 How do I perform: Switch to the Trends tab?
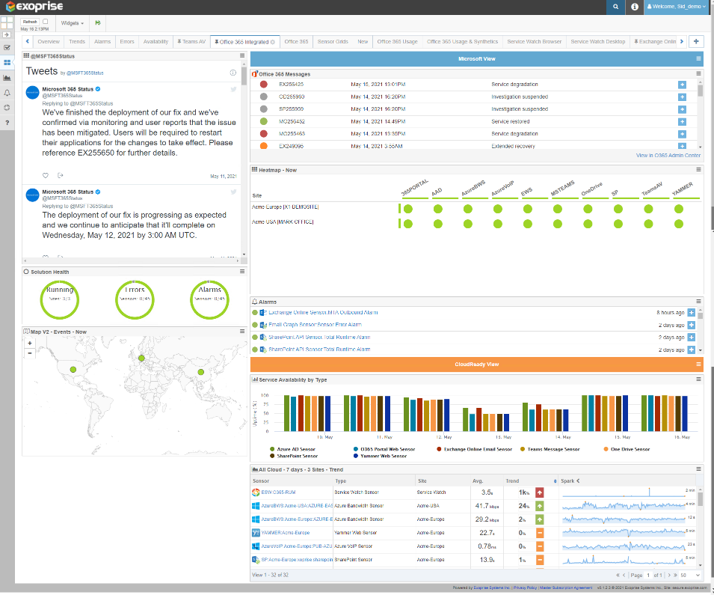coord(77,41)
